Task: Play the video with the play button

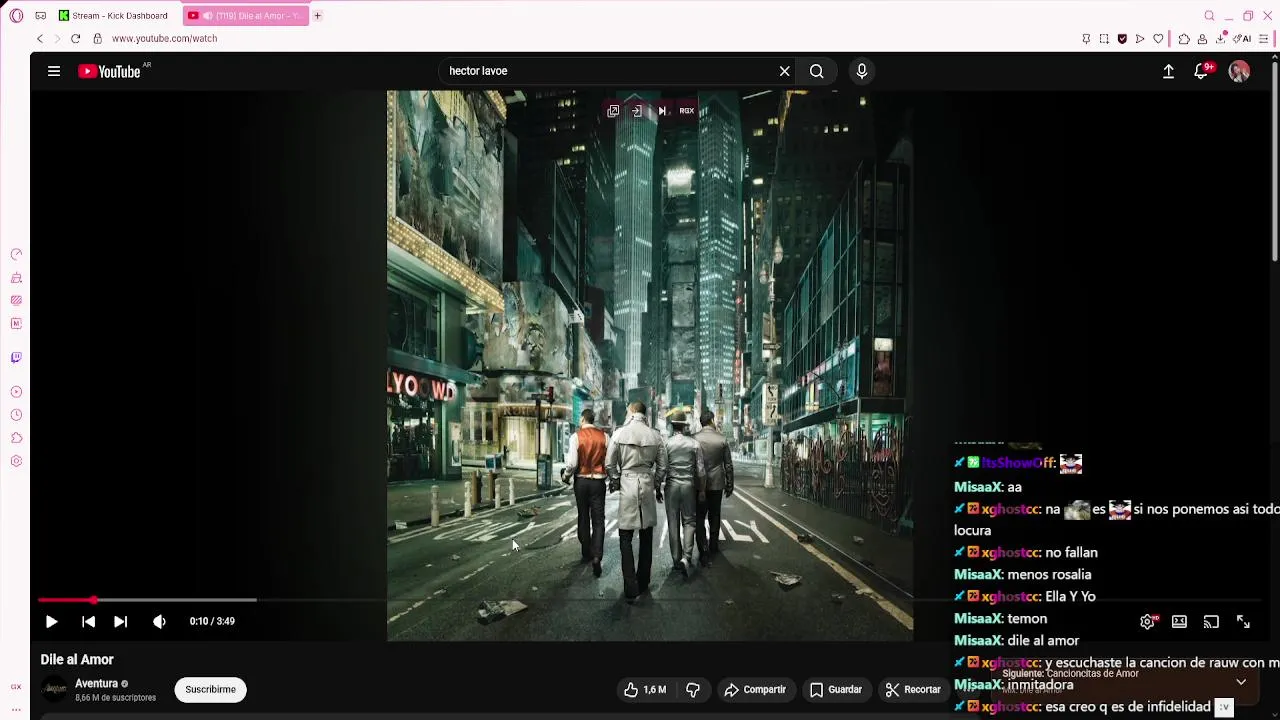Action: click(x=51, y=621)
